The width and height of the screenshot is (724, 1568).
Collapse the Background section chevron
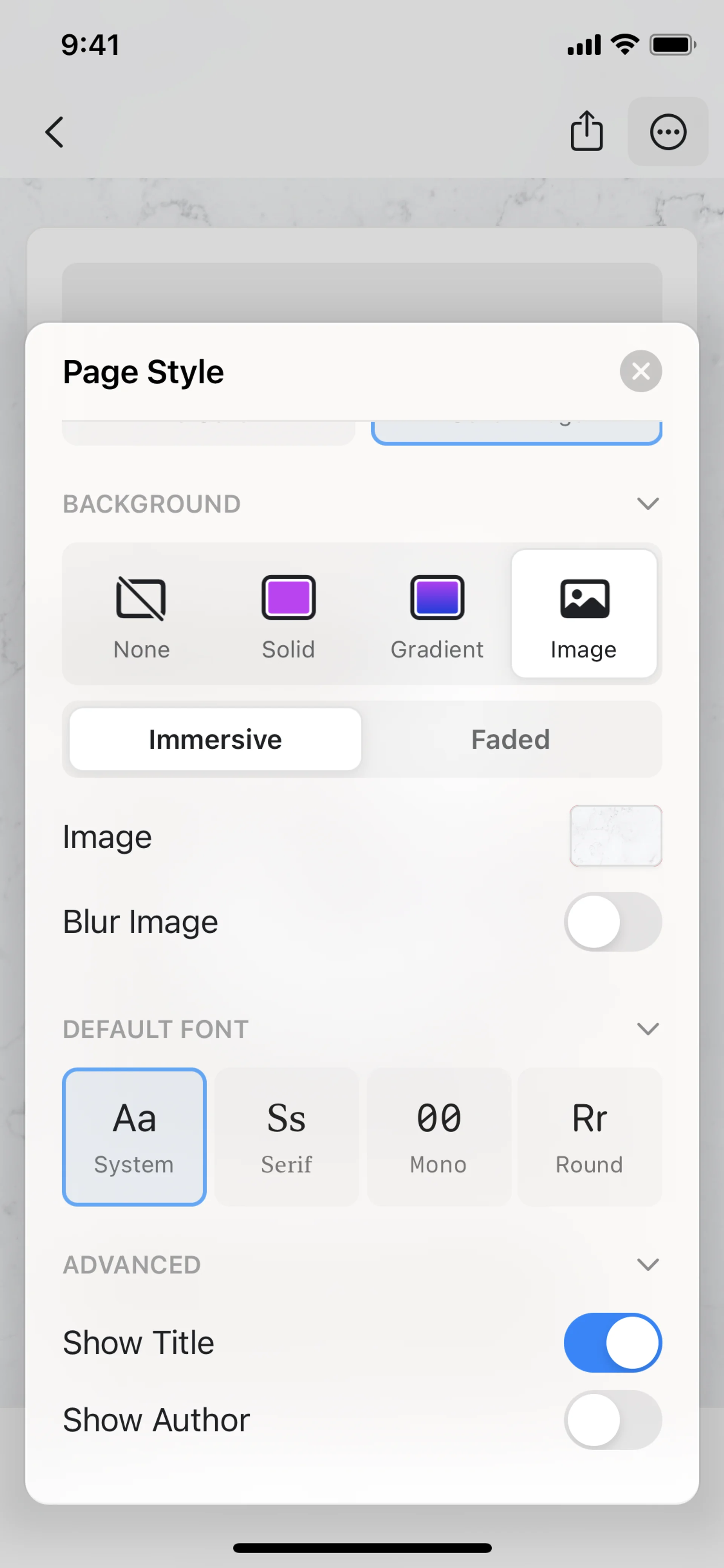point(648,504)
